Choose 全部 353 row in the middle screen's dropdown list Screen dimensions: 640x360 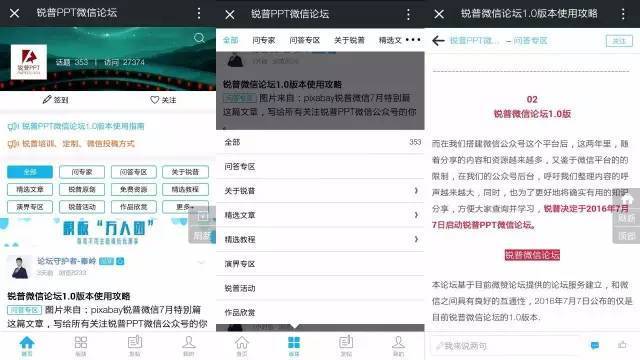320,142
